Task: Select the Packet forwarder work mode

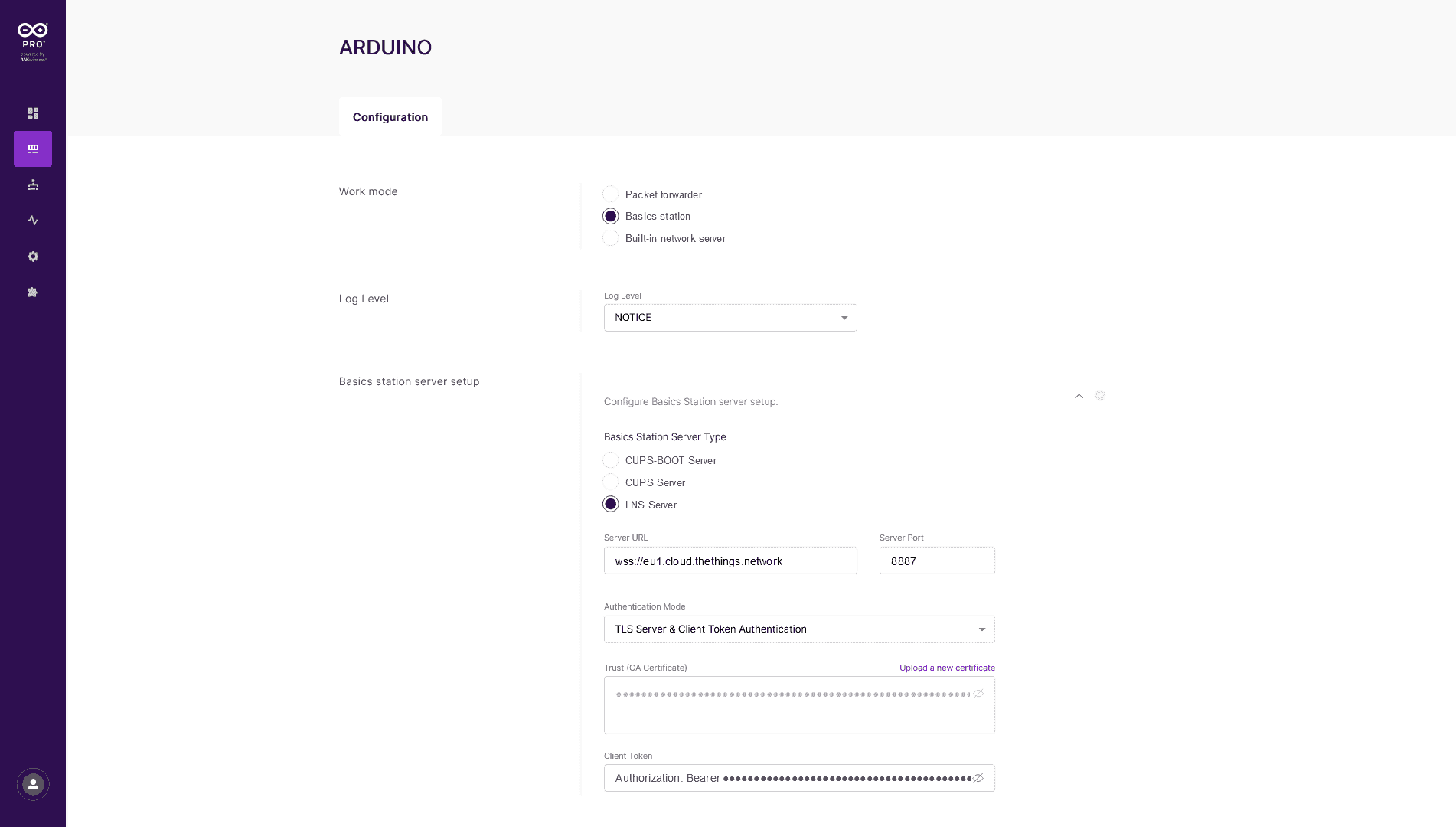Action: coord(611,194)
